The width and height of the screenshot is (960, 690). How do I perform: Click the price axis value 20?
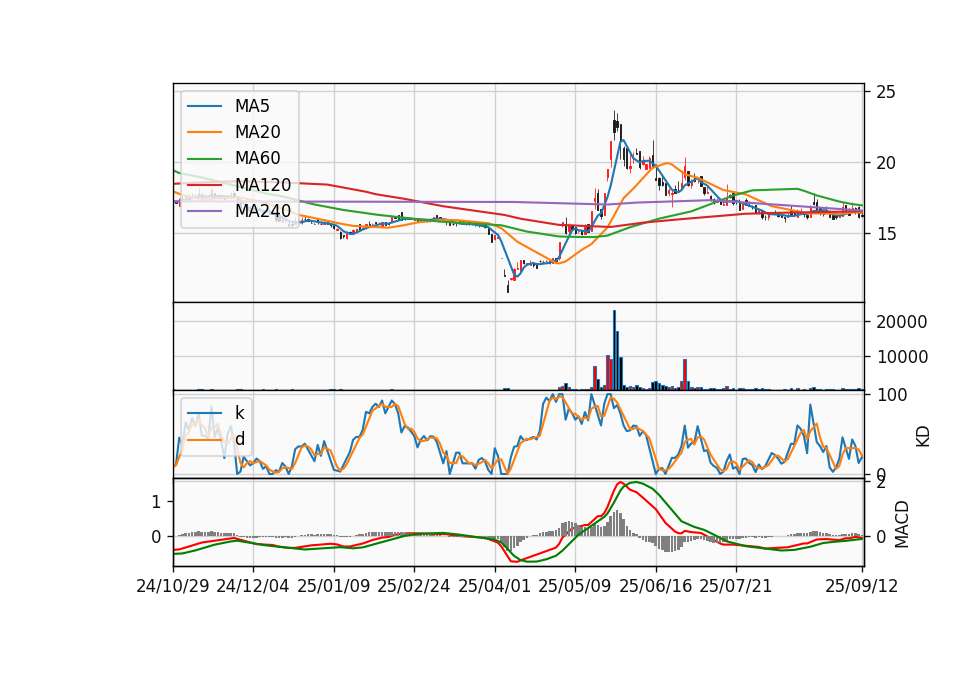pyautogui.click(x=886, y=163)
